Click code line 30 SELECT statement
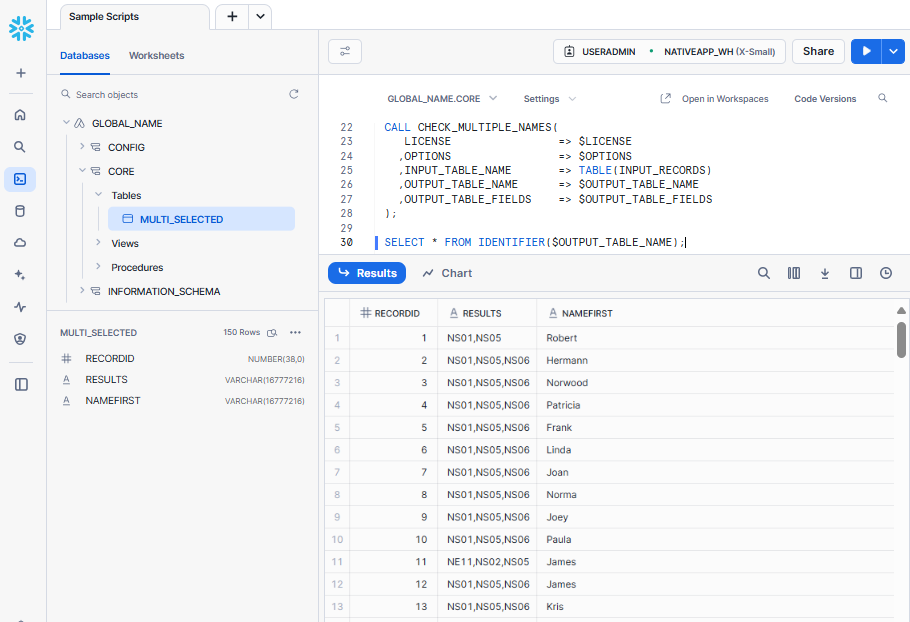Screen dimensions: 910x622 pyautogui.click(x=535, y=242)
